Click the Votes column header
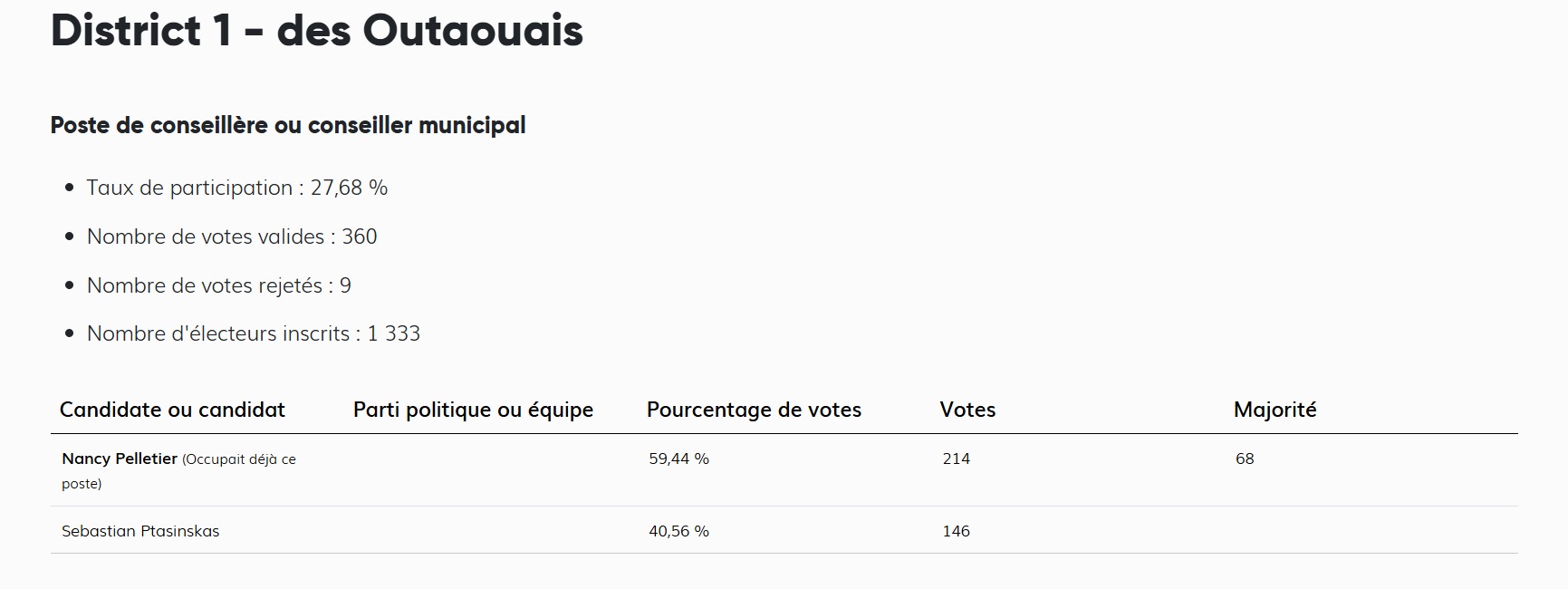1568x589 pixels. (x=967, y=410)
